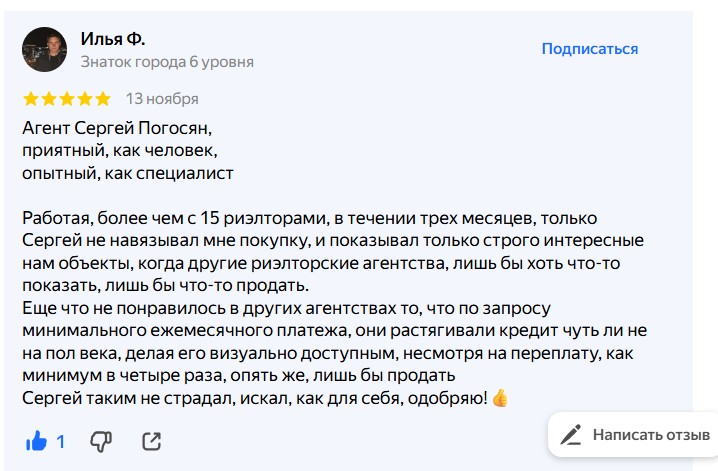Click the thumbs-up emoji ending the review

(x=500, y=397)
